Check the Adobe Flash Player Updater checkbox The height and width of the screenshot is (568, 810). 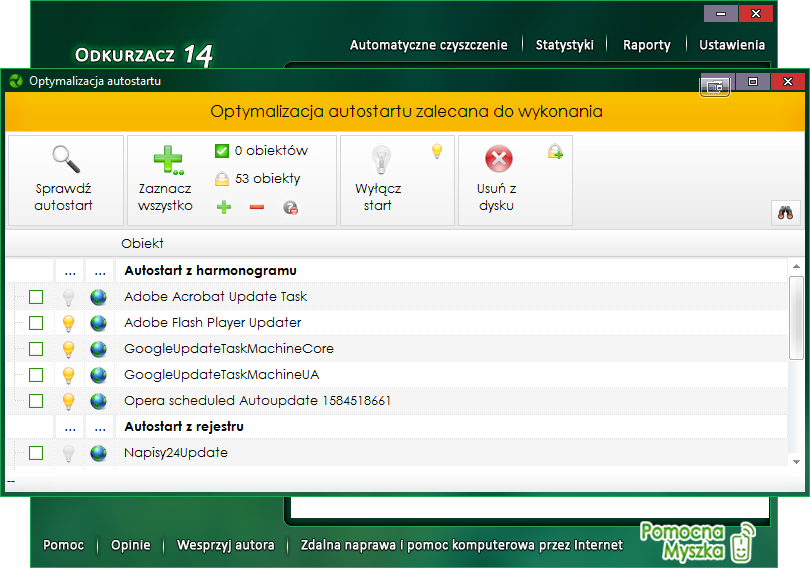pyautogui.click(x=36, y=323)
